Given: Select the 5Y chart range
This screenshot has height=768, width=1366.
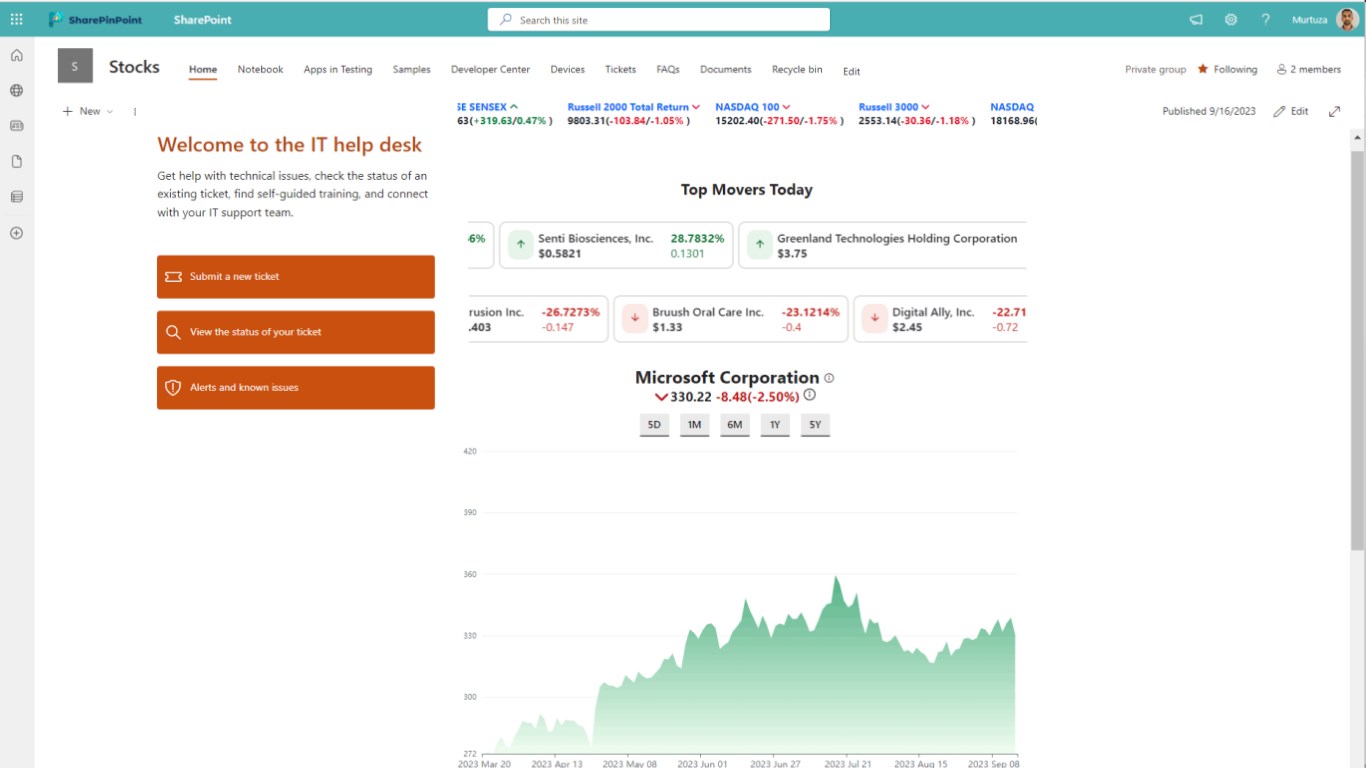Looking at the screenshot, I should (815, 425).
